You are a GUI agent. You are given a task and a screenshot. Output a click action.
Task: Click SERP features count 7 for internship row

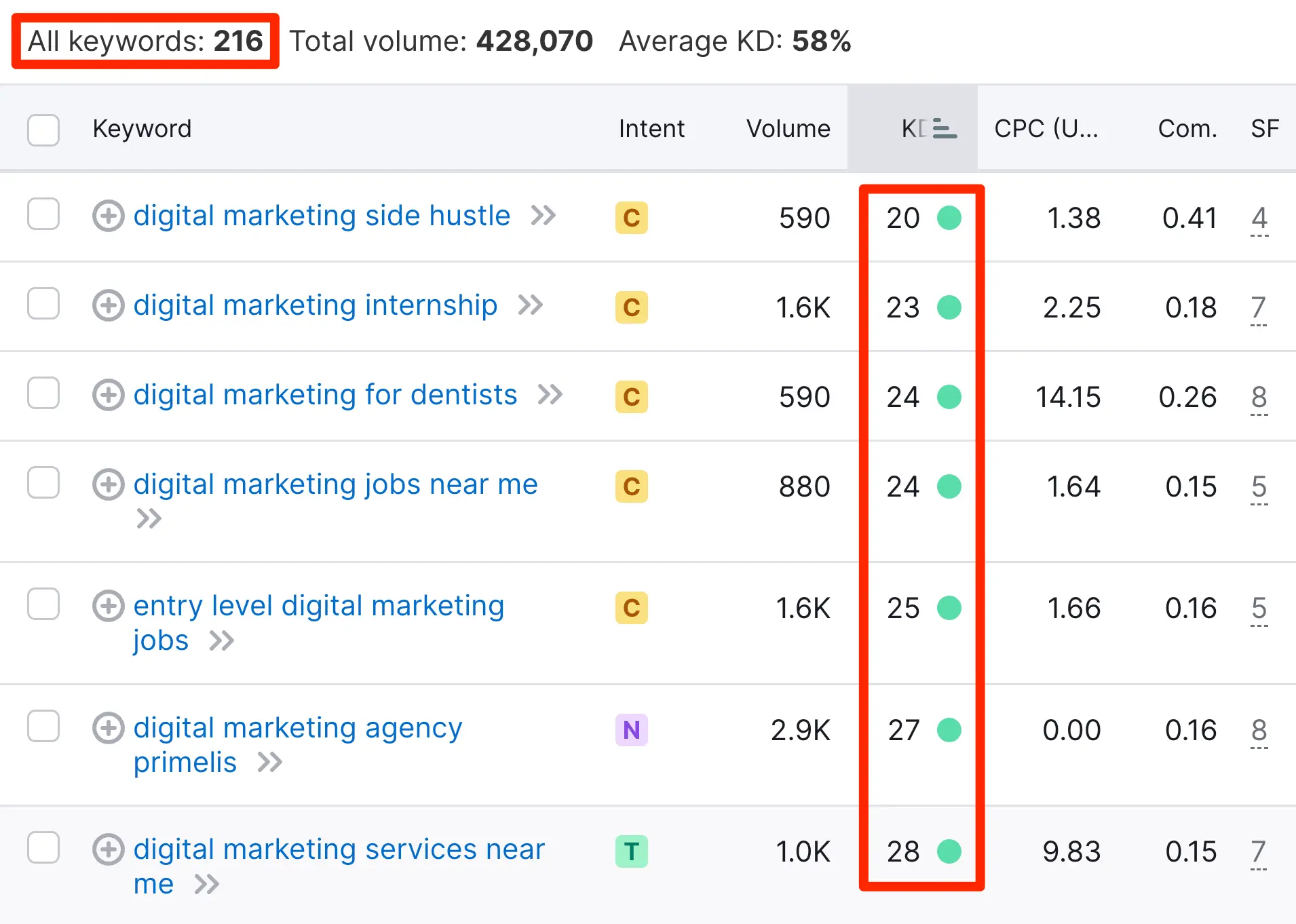[1259, 307]
